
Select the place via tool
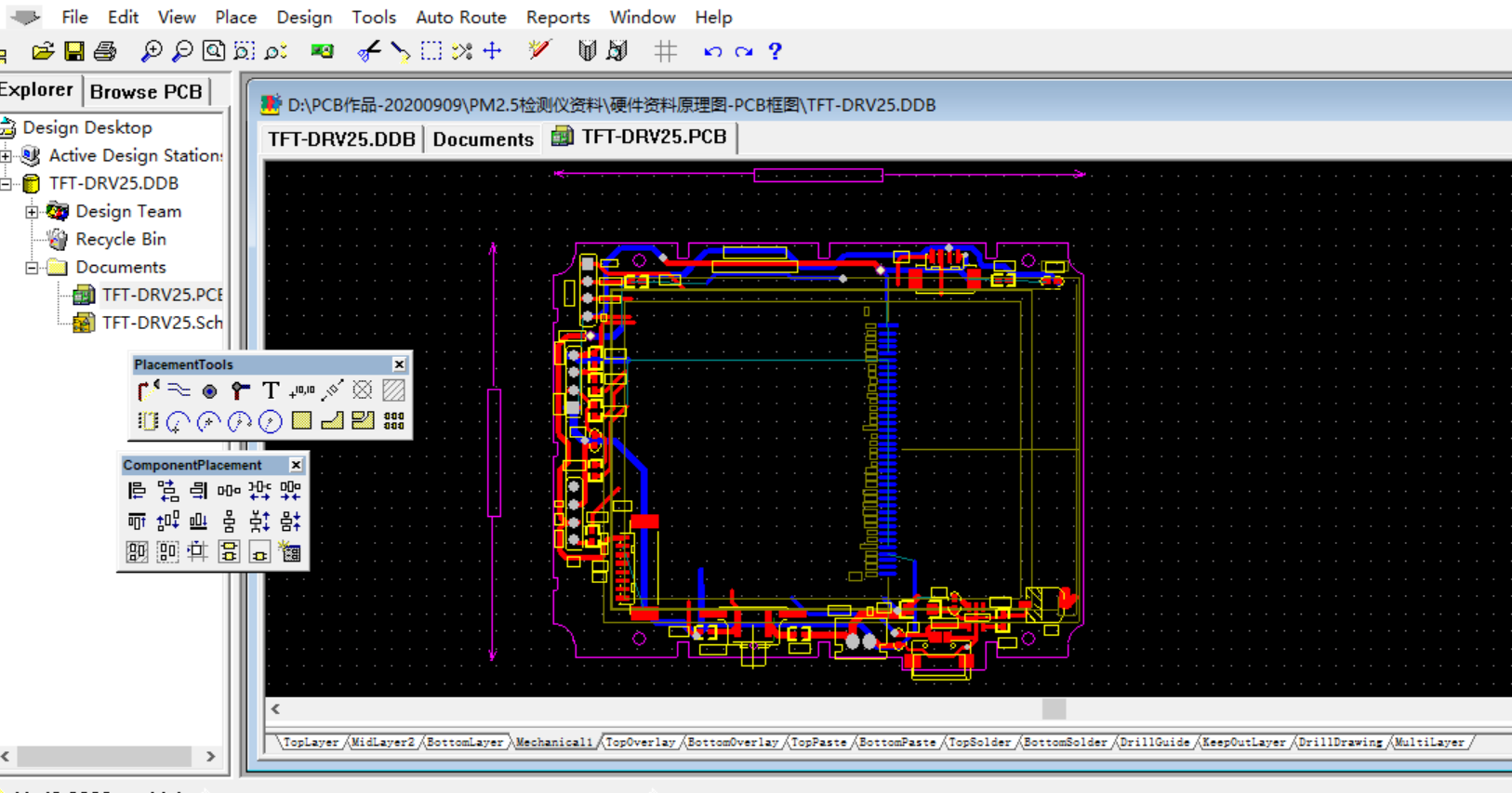240,390
